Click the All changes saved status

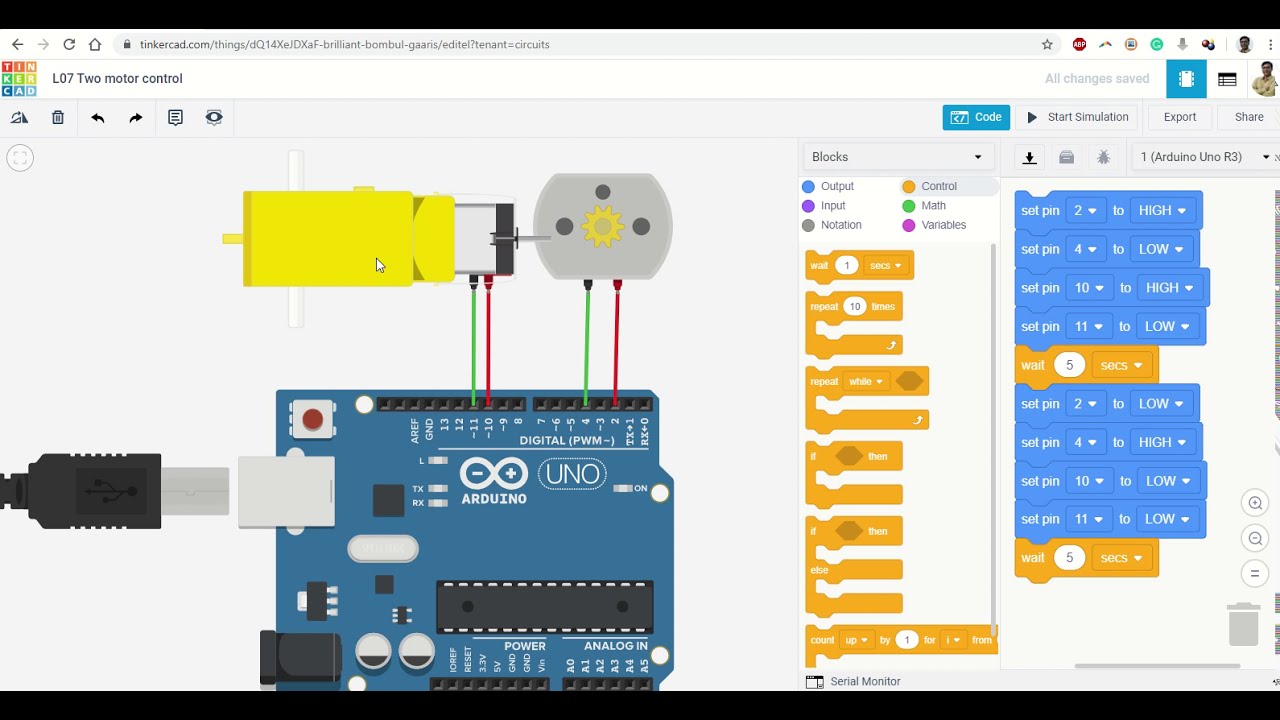click(1097, 79)
